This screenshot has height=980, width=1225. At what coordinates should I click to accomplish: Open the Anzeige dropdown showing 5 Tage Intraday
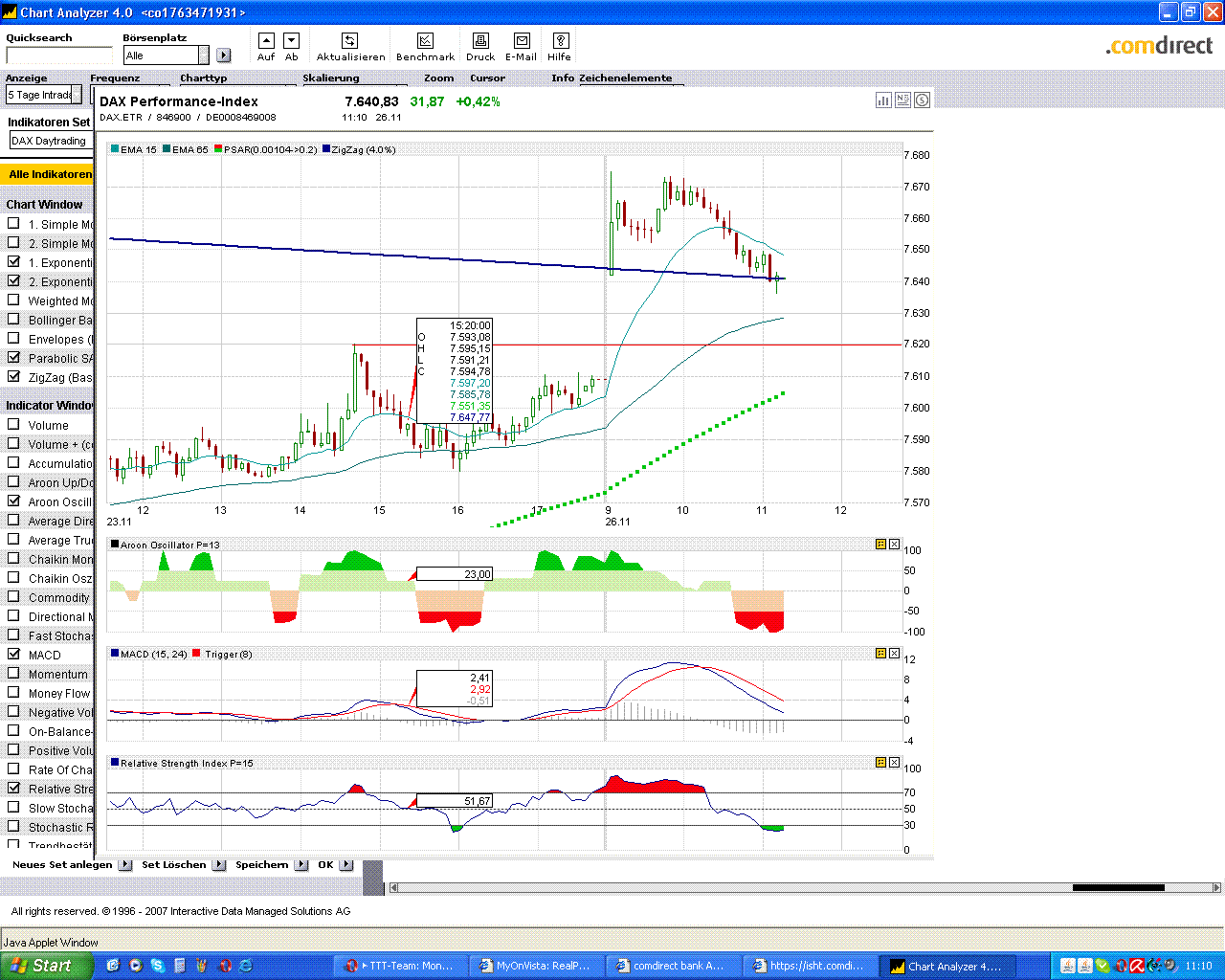[x=44, y=95]
